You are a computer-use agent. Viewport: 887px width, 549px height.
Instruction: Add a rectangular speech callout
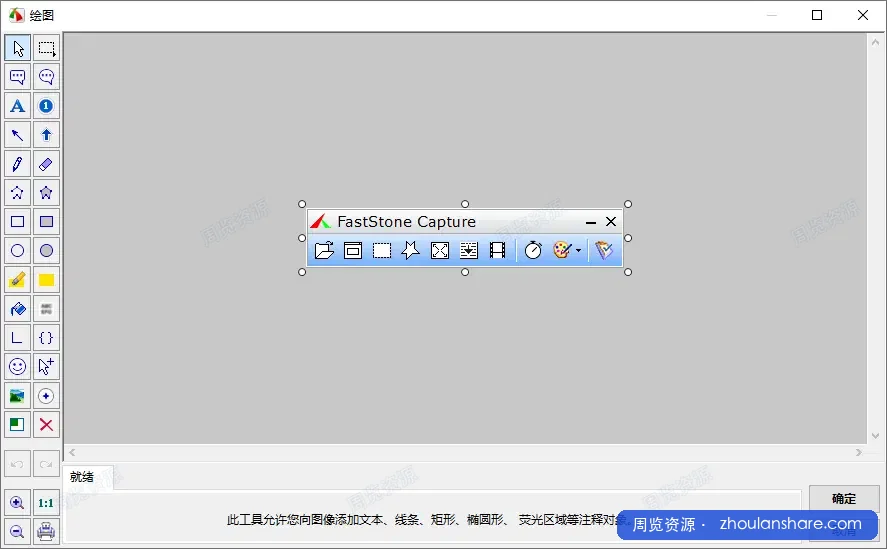point(18,77)
